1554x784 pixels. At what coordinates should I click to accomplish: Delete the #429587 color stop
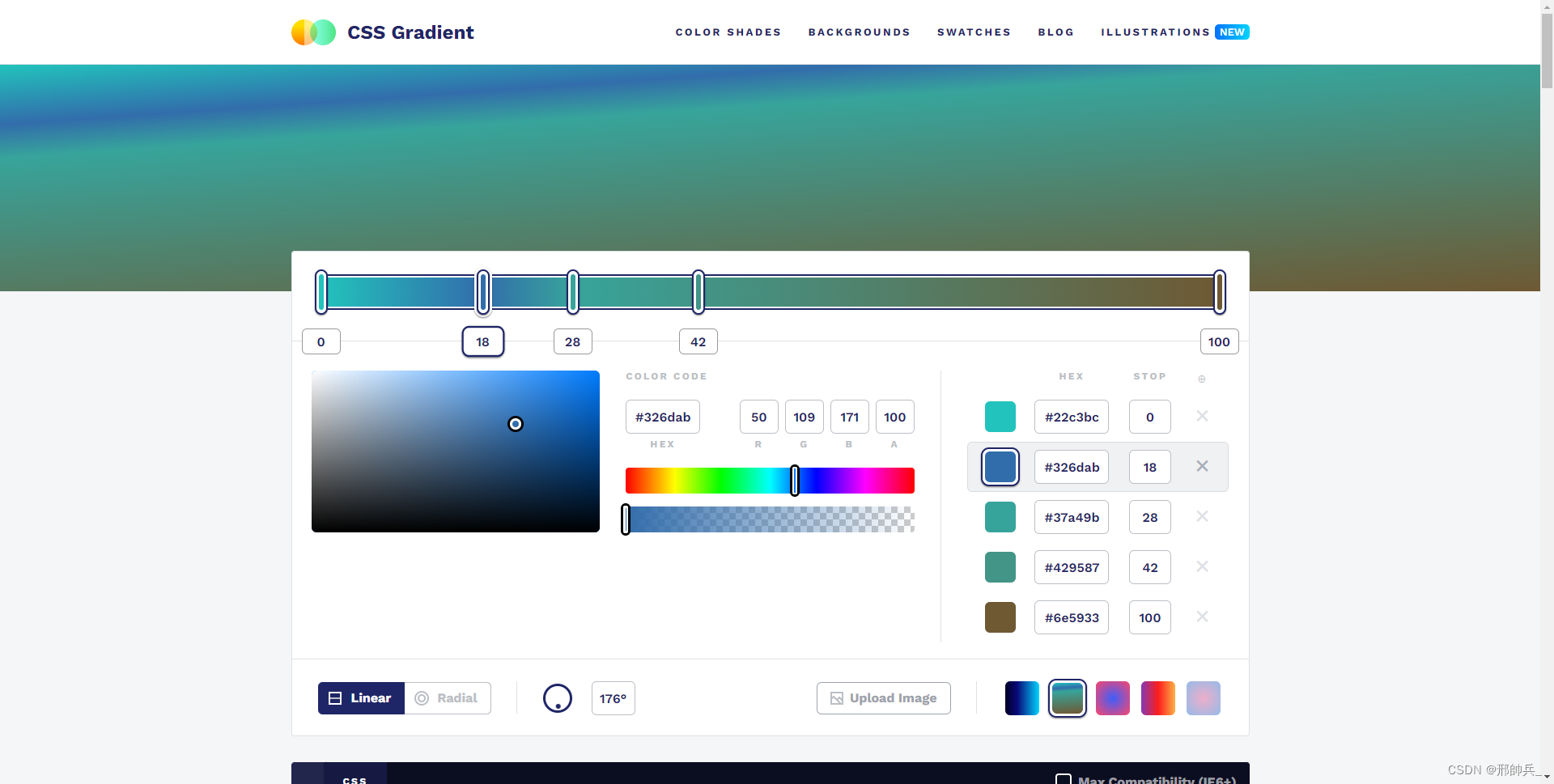tap(1202, 566)
